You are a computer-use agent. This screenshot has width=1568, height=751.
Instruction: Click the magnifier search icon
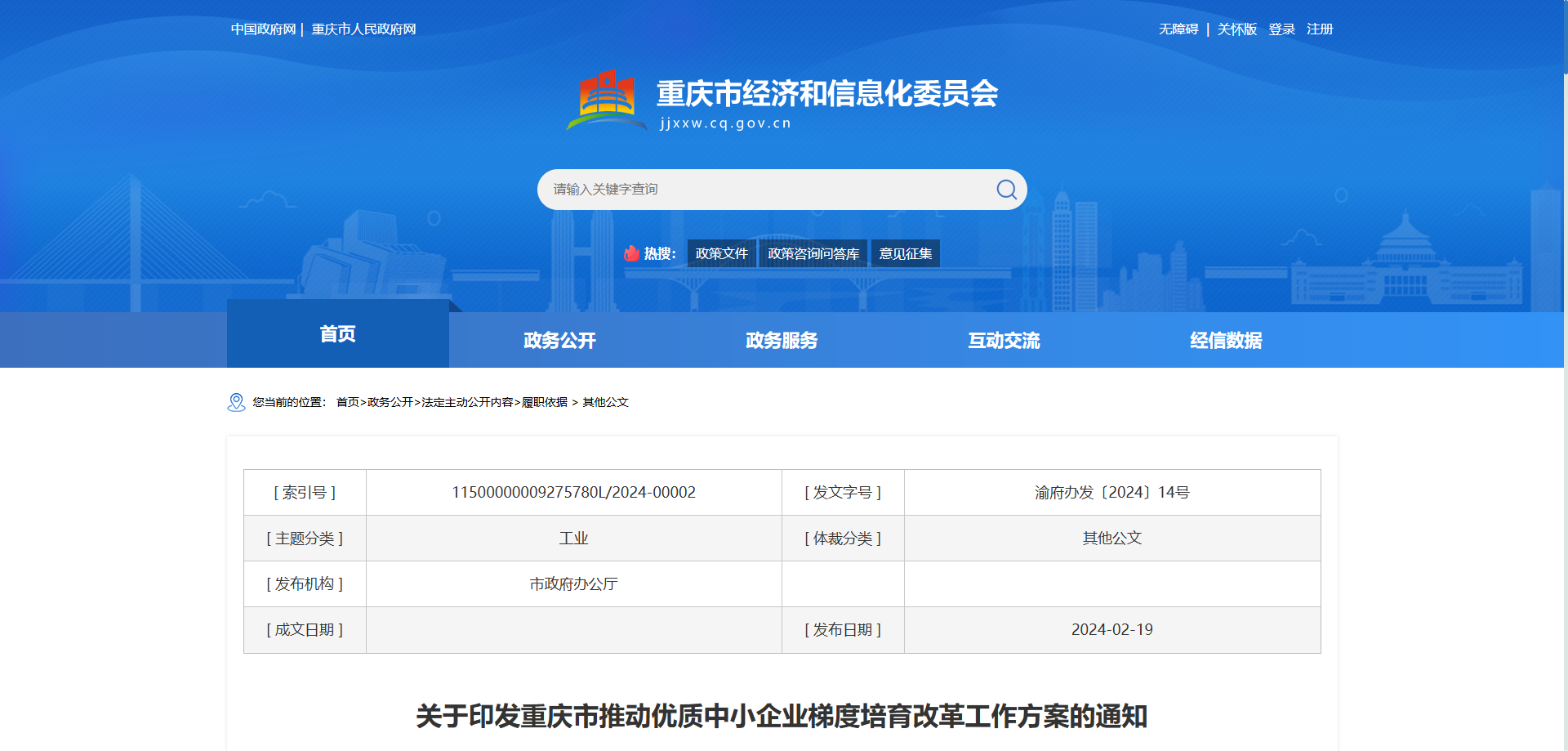pyautogui.click(x=1006, y=190)
